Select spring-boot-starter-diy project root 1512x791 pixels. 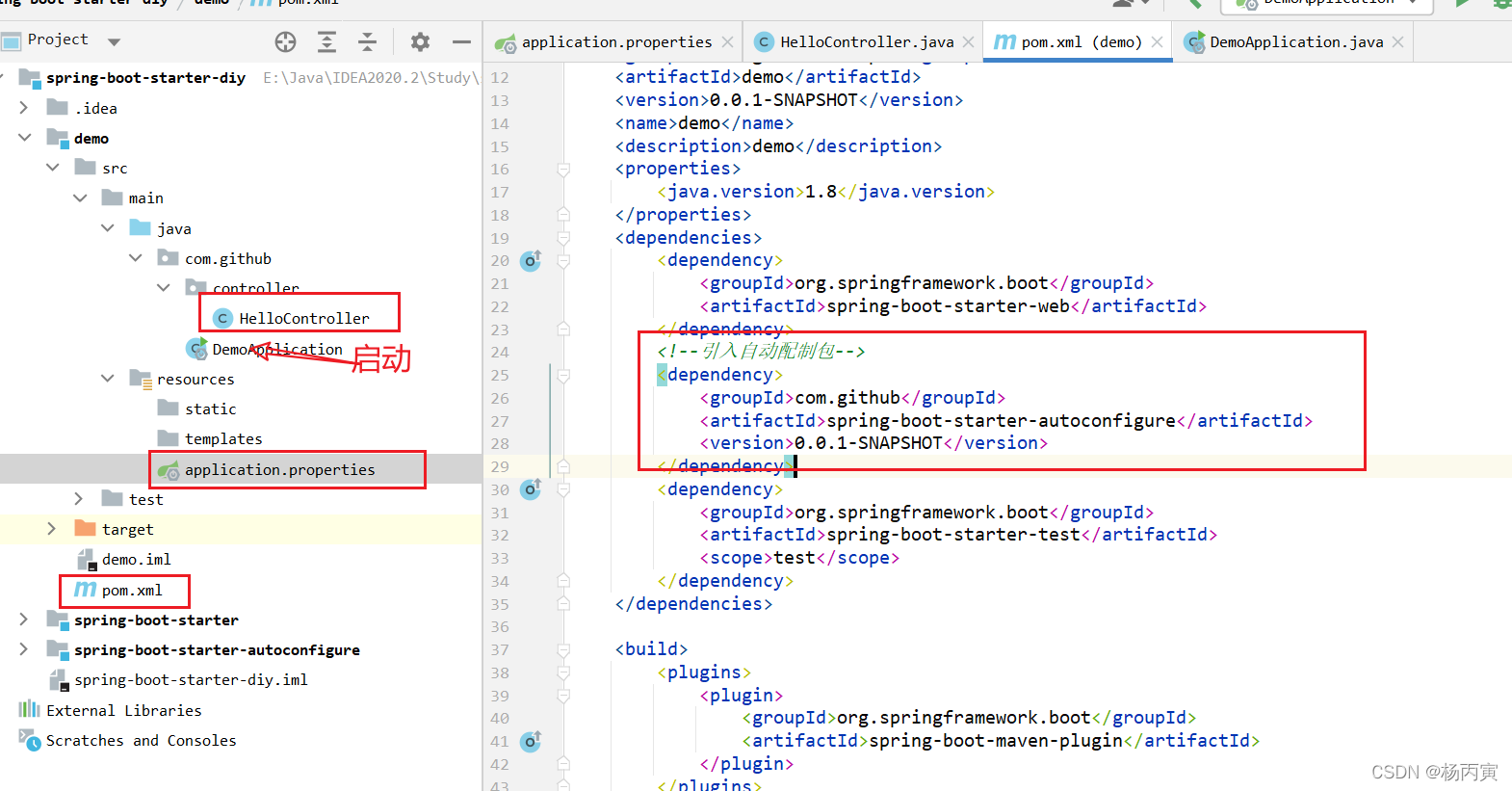coord(145,77)
